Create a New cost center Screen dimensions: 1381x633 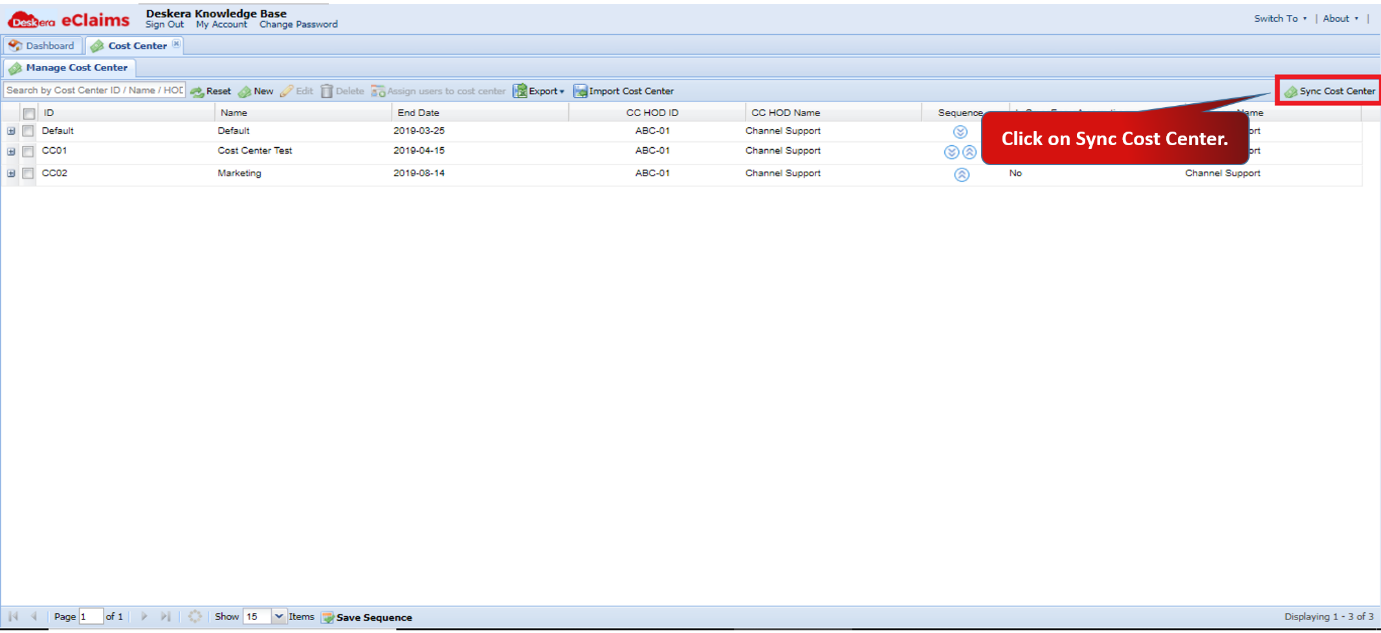[x=255, y=91]
